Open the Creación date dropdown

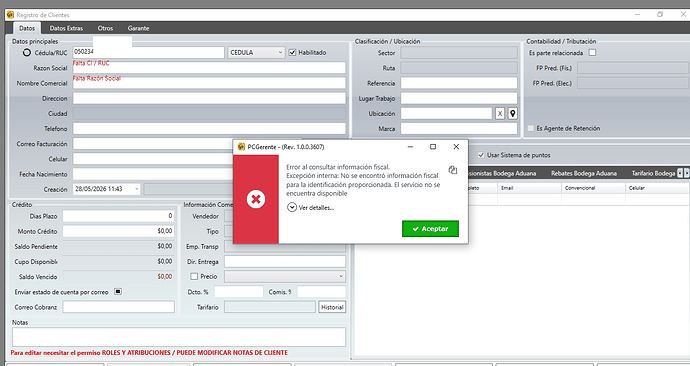(136, 189)
